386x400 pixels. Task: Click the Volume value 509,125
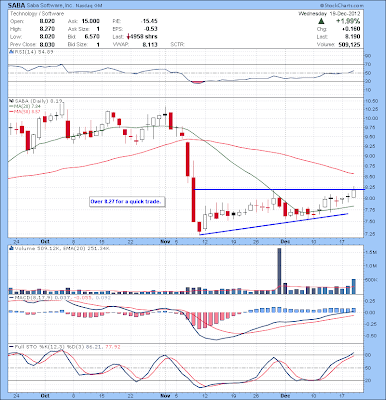349,44
